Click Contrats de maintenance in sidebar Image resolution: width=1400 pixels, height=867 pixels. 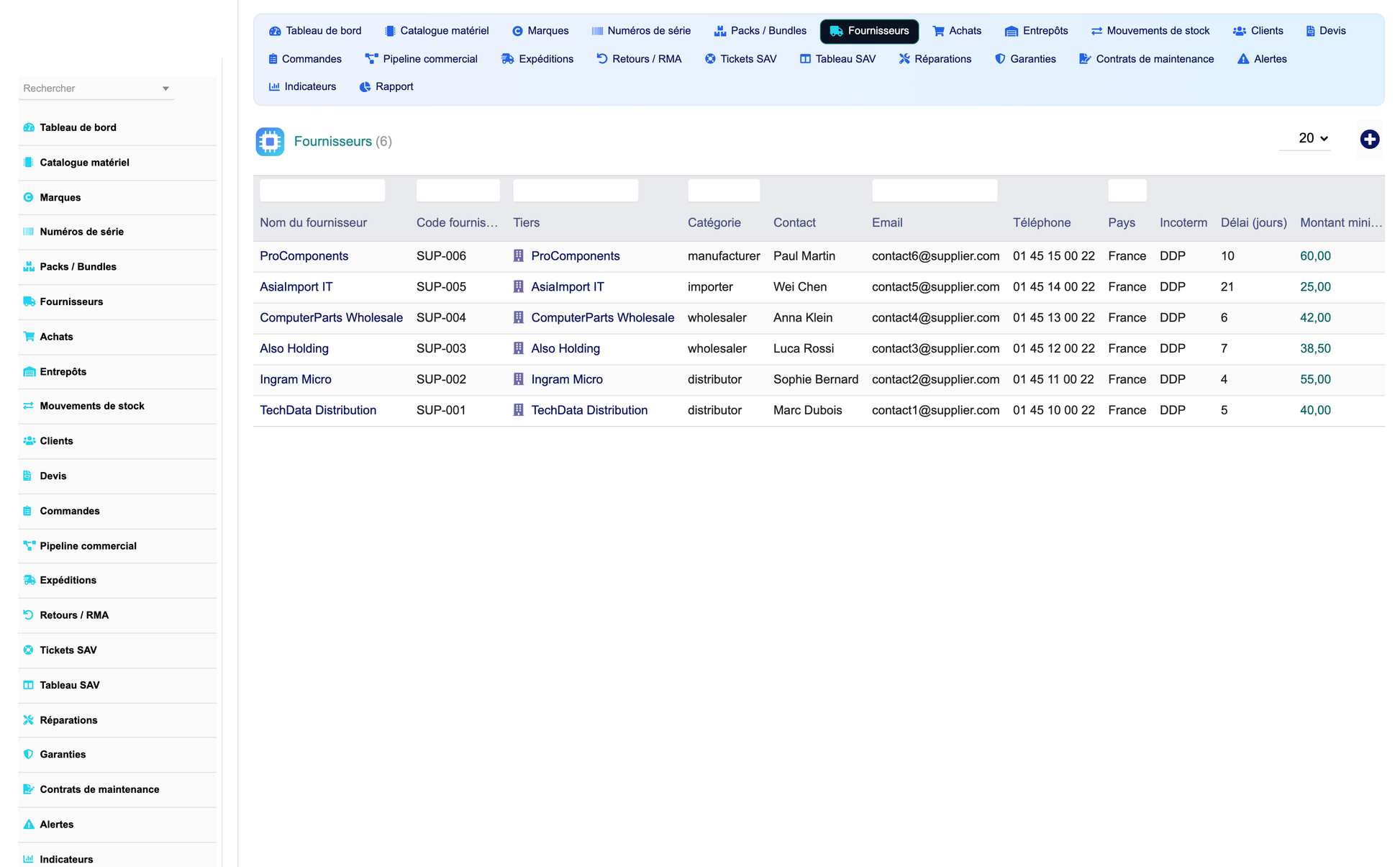tap(117, 789)
